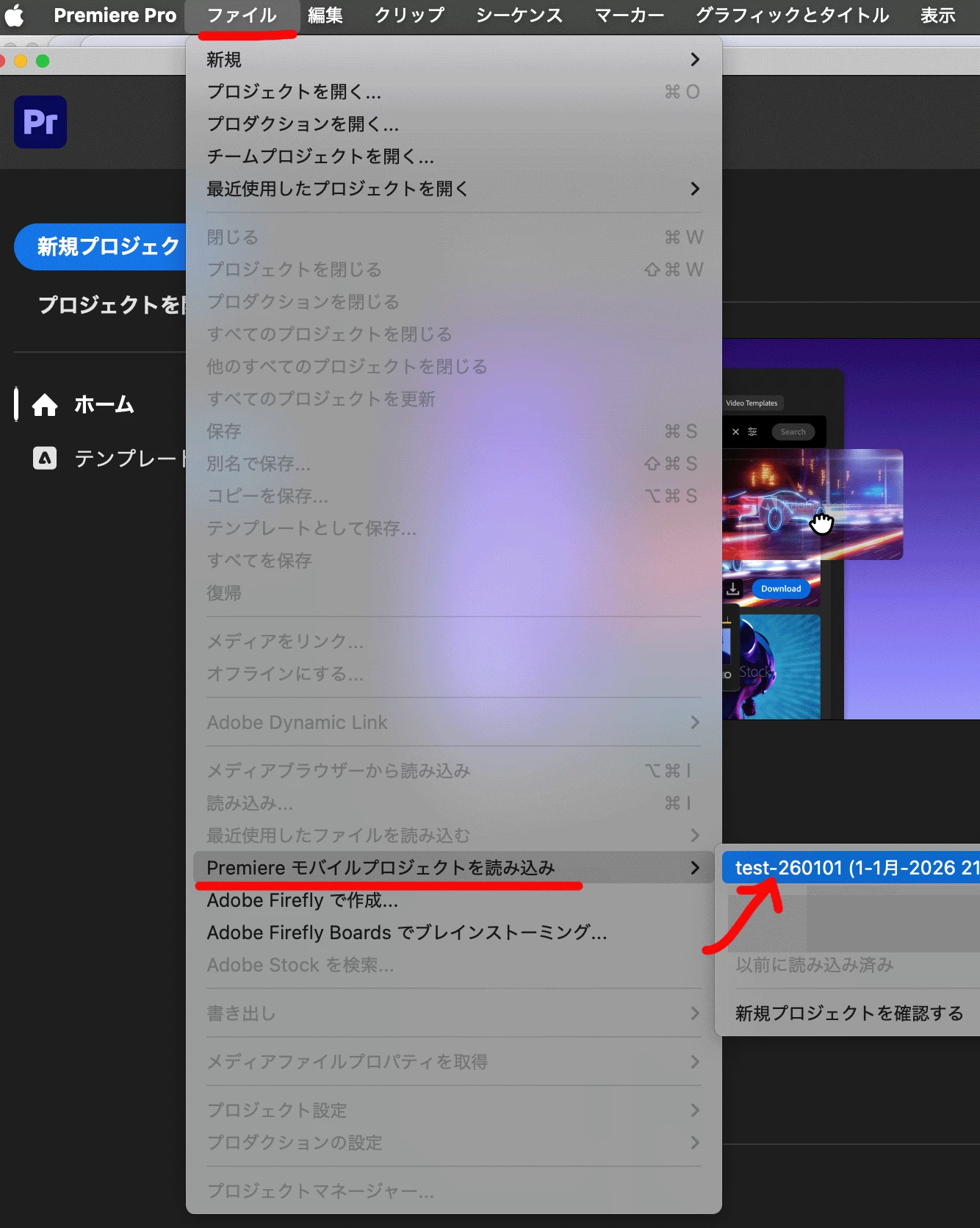Open the 表示 menu
The height and width of the screenshot is (1228, 980).
[938, 15]
